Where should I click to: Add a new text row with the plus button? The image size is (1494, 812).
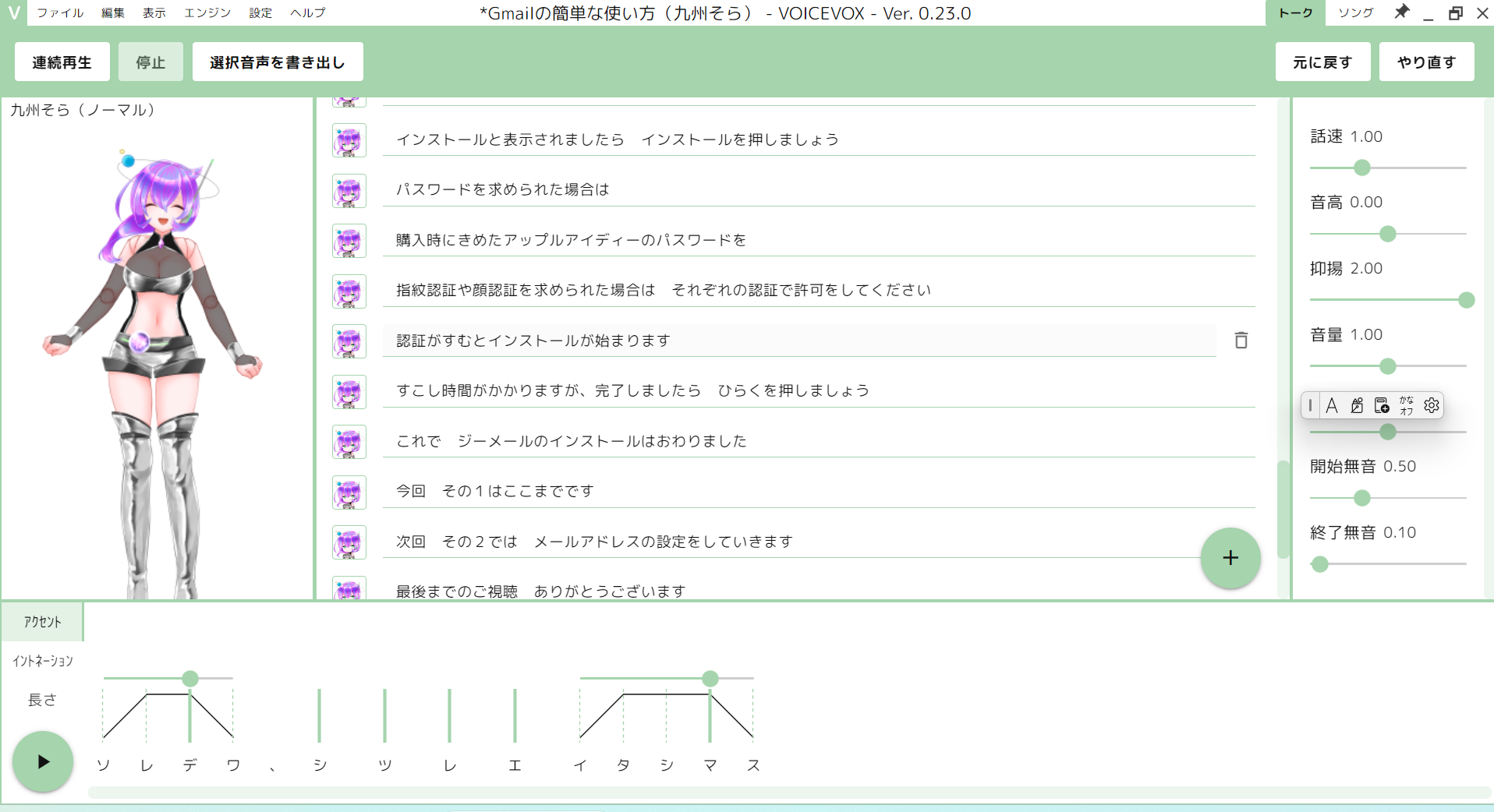click(x=1230, y=558)
